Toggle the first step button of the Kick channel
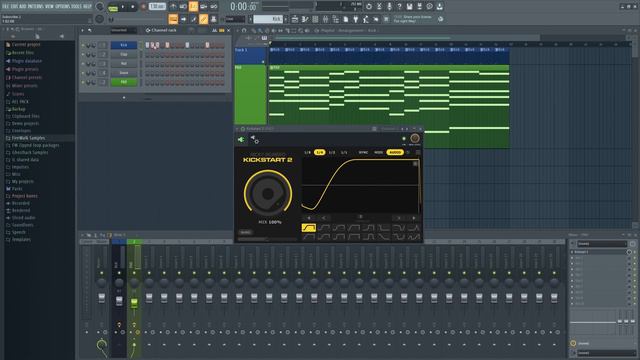Image resolution: width=640 pixels, height=360 pixels. (147, 45)
